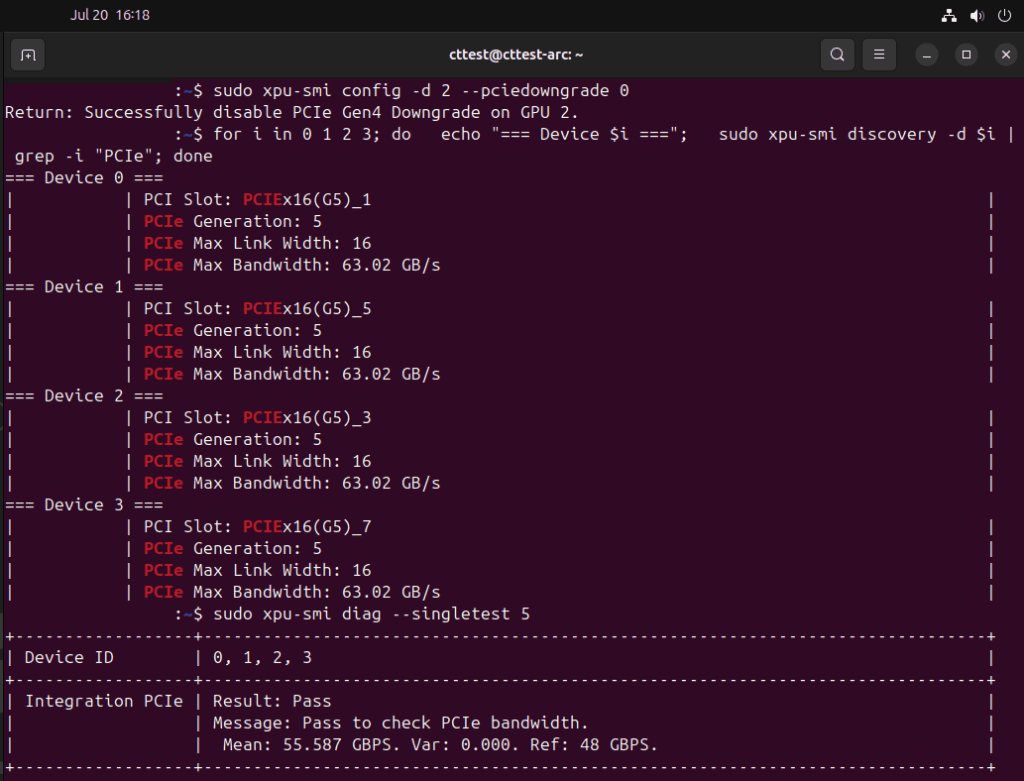The image size is (1024, 781).
Task: Open the power menu icon
Action: (x=1004, y=15)
